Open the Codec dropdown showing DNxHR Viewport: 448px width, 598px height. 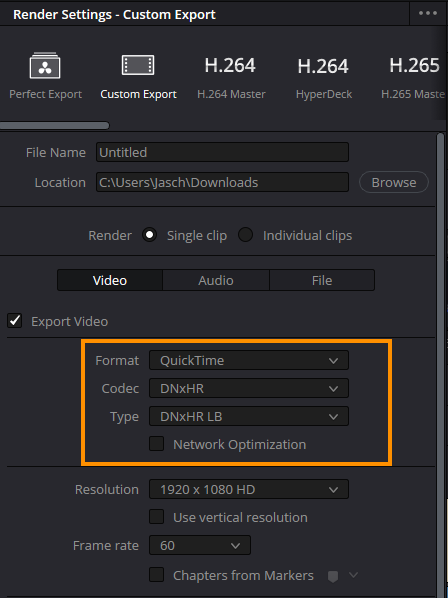point(249,388)
